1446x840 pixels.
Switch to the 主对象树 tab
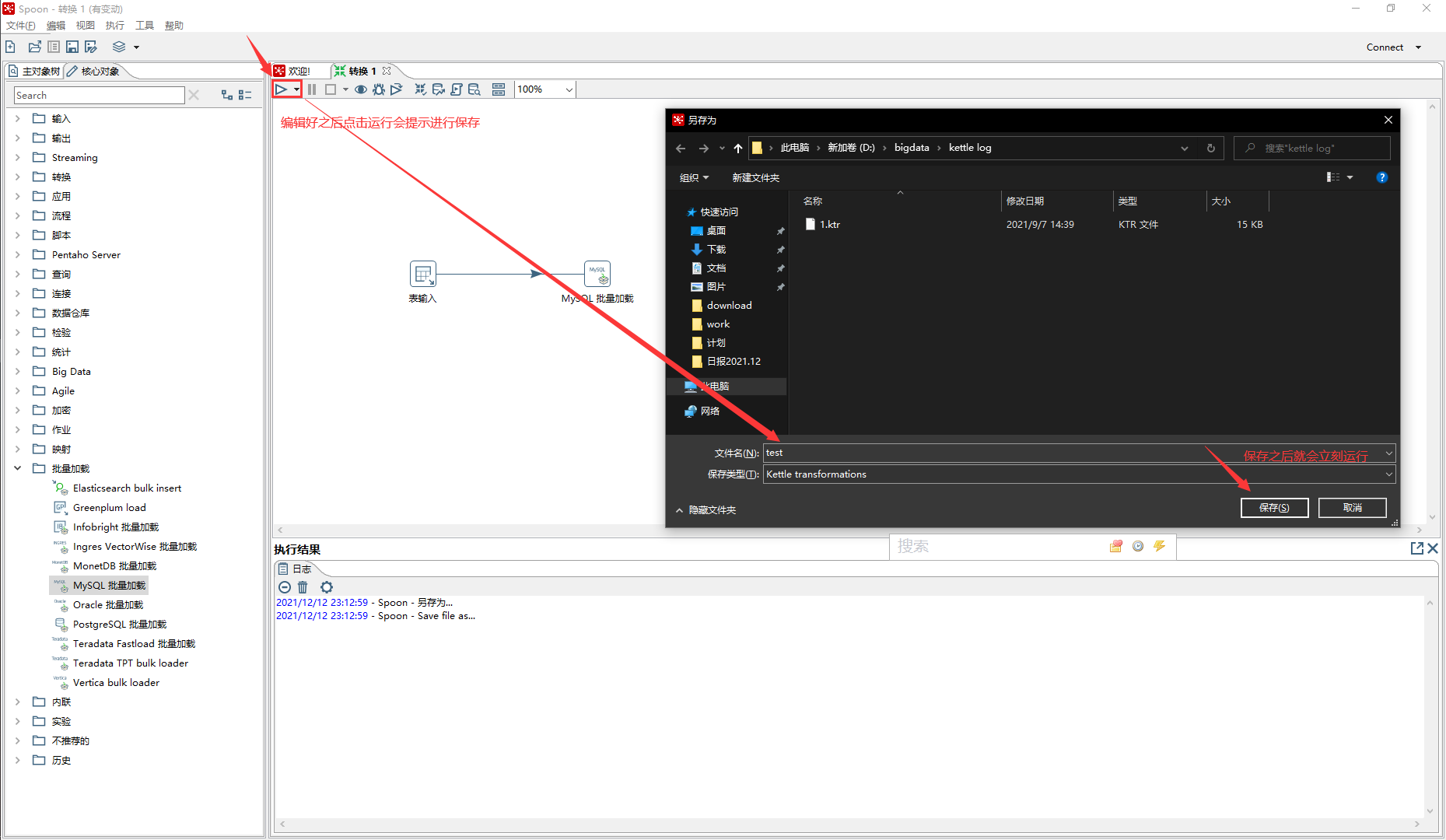point(34,71)
